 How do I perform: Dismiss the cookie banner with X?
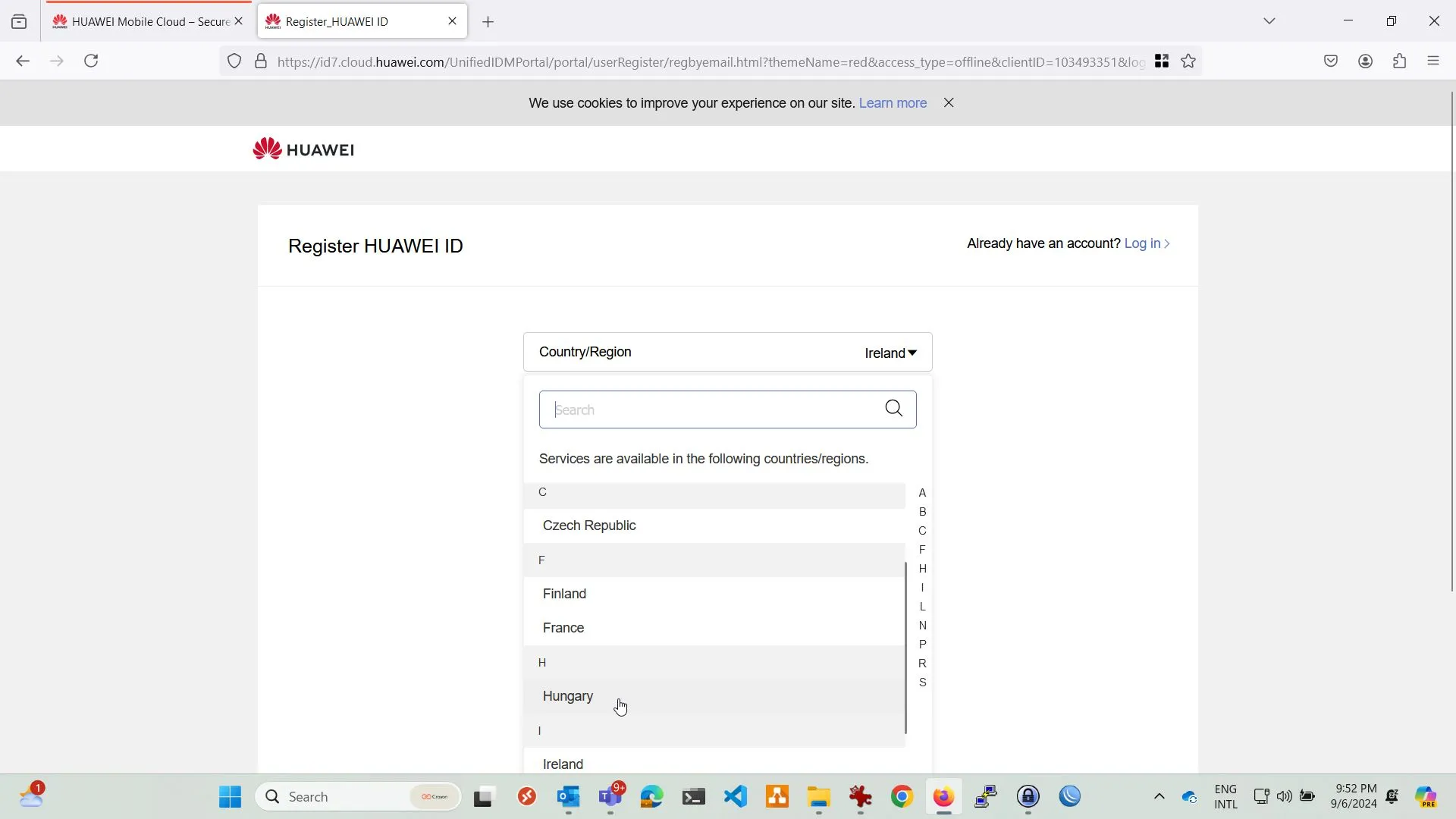click(949, 103)
